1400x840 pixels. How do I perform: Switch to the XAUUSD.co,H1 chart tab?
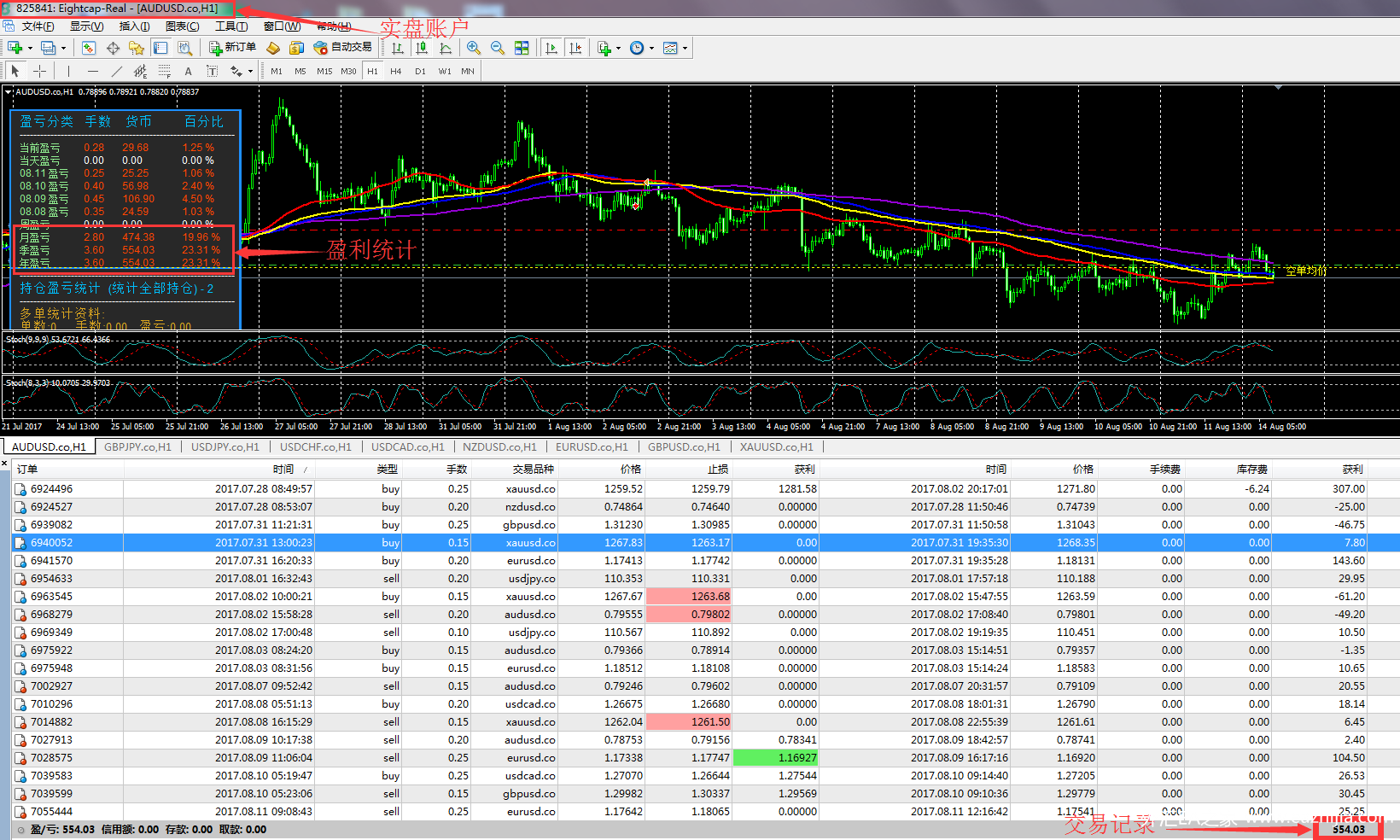click(777, 446)
